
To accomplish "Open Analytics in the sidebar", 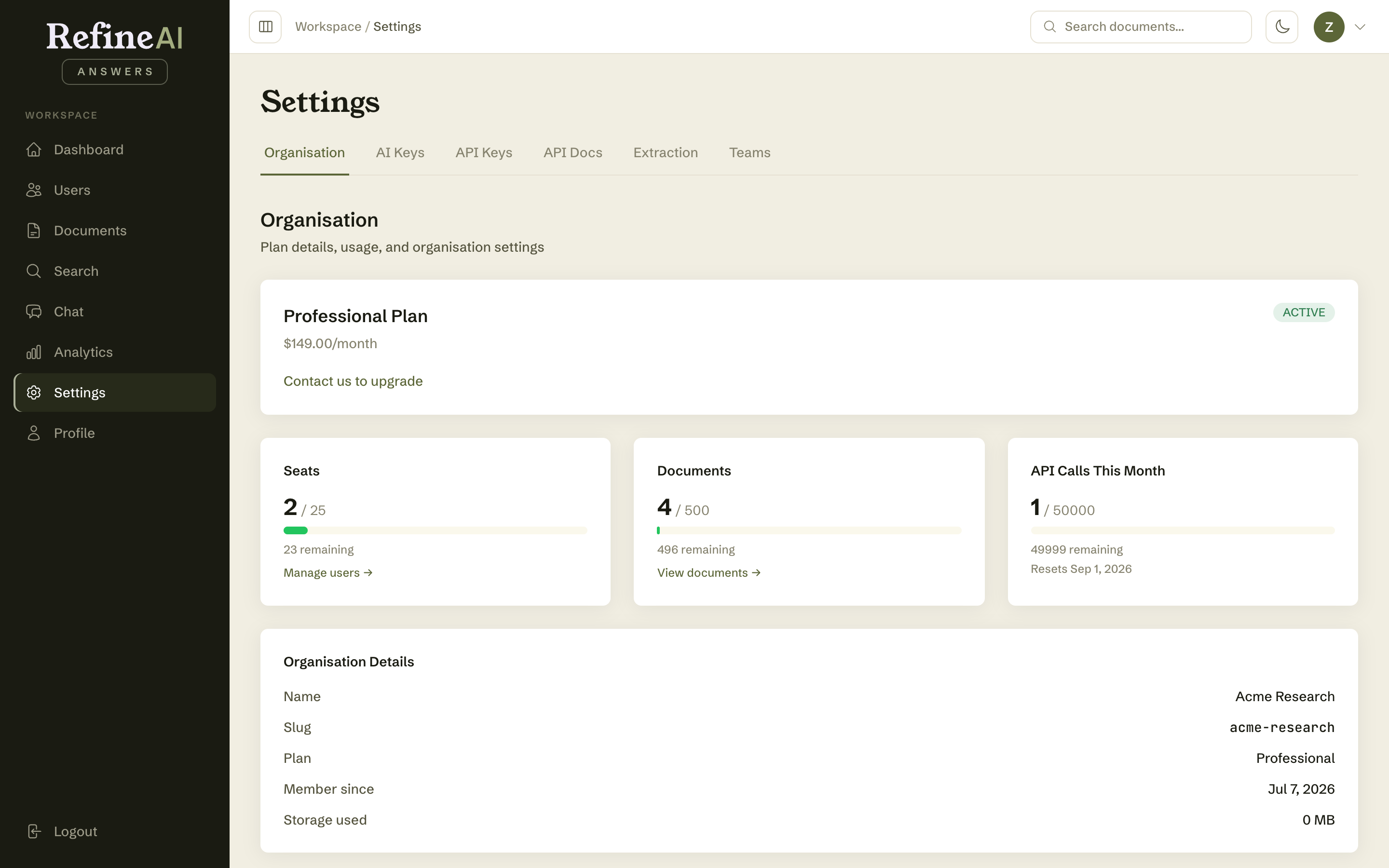I will [115, 352].
